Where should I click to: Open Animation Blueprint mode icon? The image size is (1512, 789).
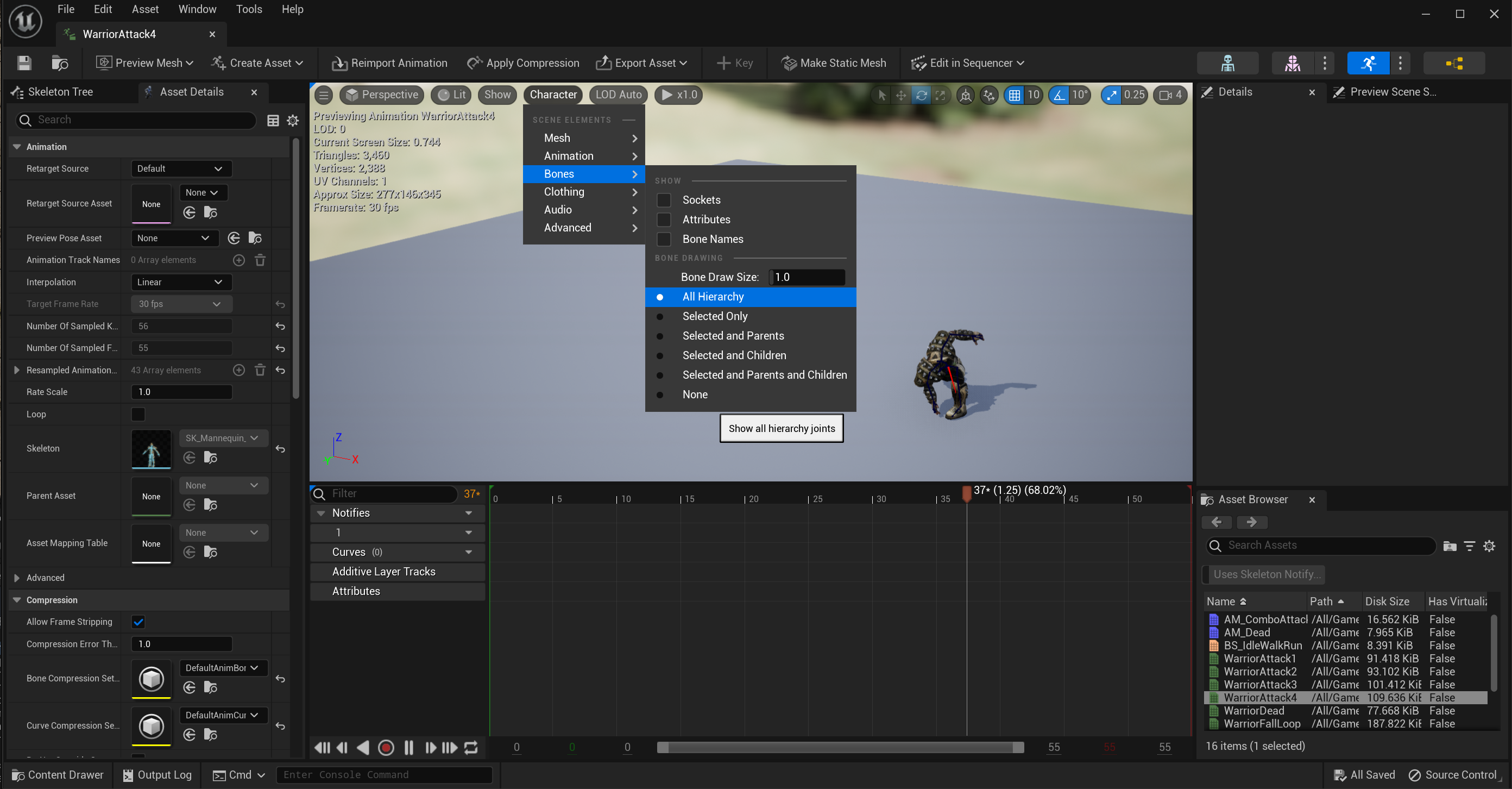(x=1454, y=63)
